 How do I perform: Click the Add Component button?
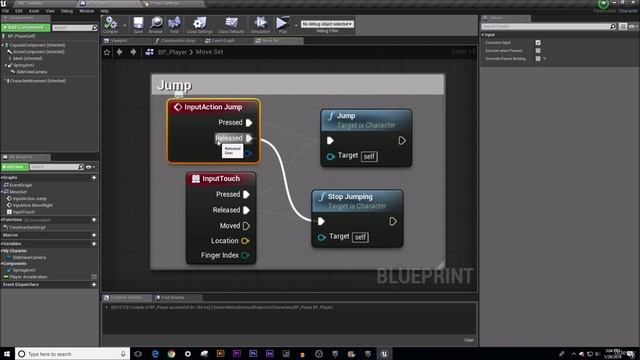pos(26,27)
